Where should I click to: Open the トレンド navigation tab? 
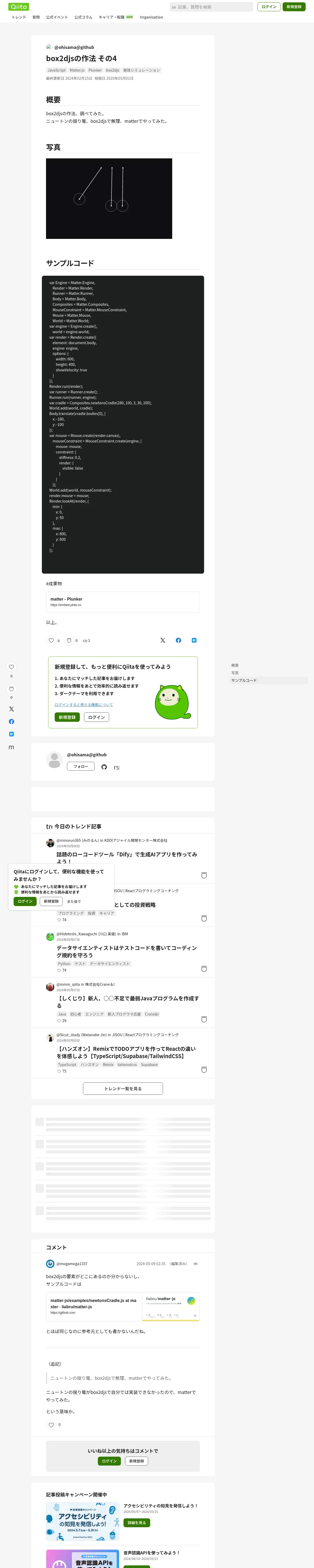19,17
